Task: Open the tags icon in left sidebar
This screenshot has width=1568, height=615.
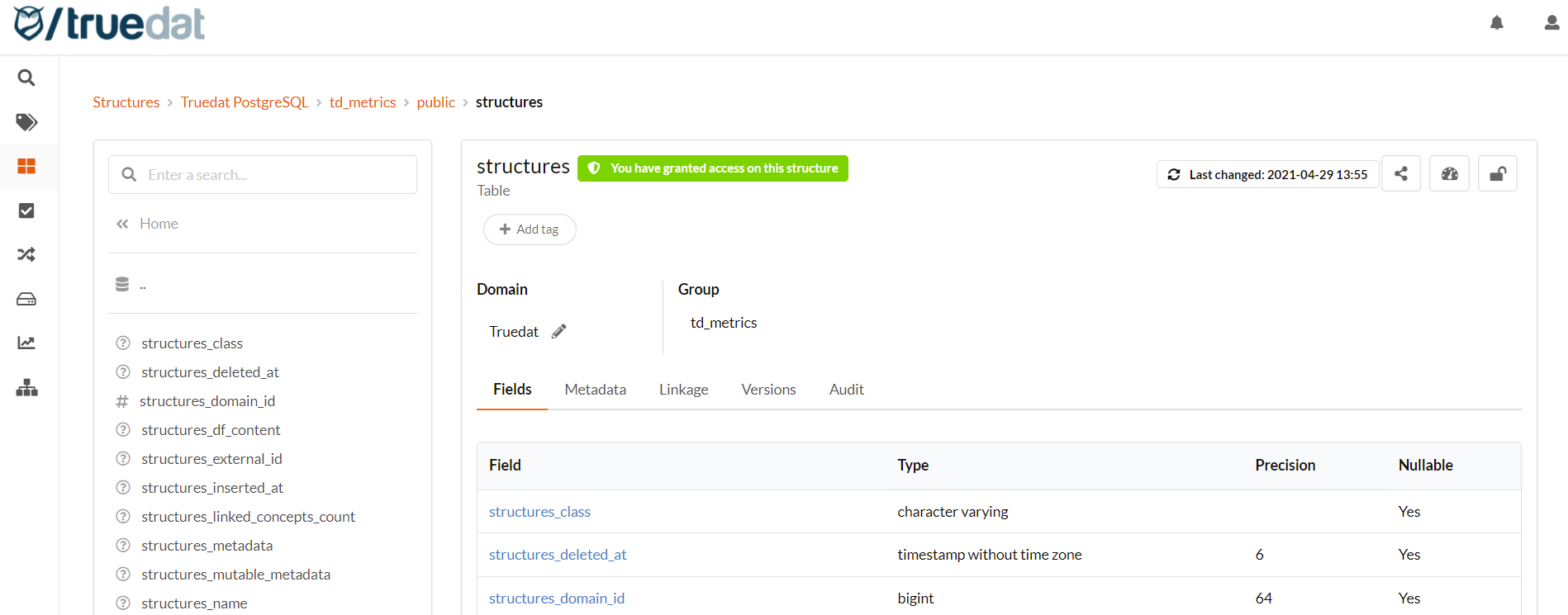Action: click(x=26, y=122)
